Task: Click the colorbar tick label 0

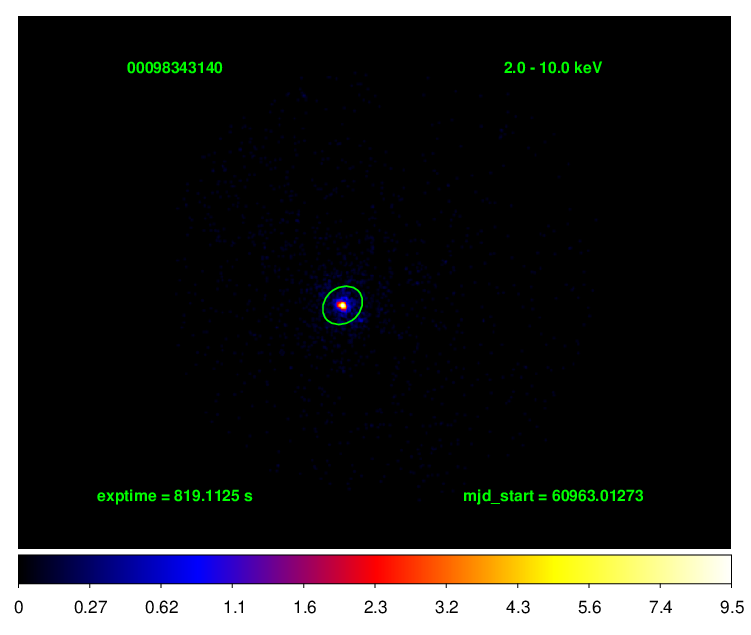Action: (19, 606)
